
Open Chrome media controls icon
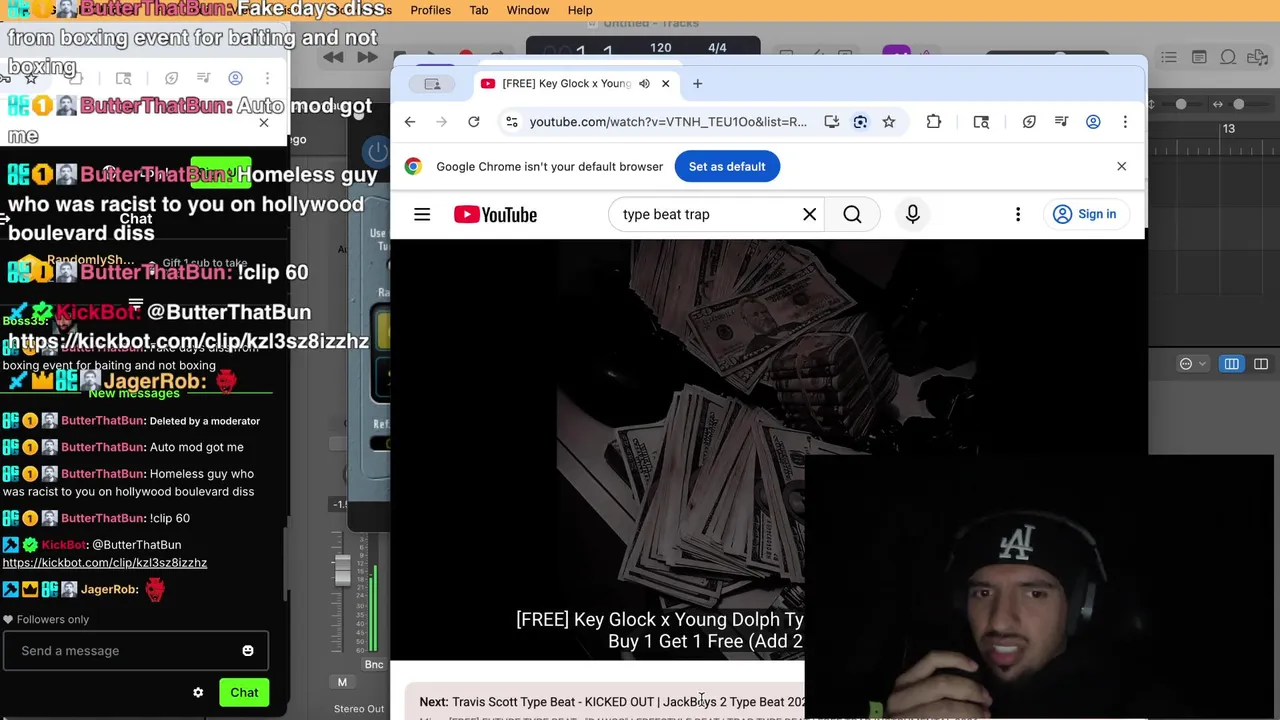(1061, 122)
